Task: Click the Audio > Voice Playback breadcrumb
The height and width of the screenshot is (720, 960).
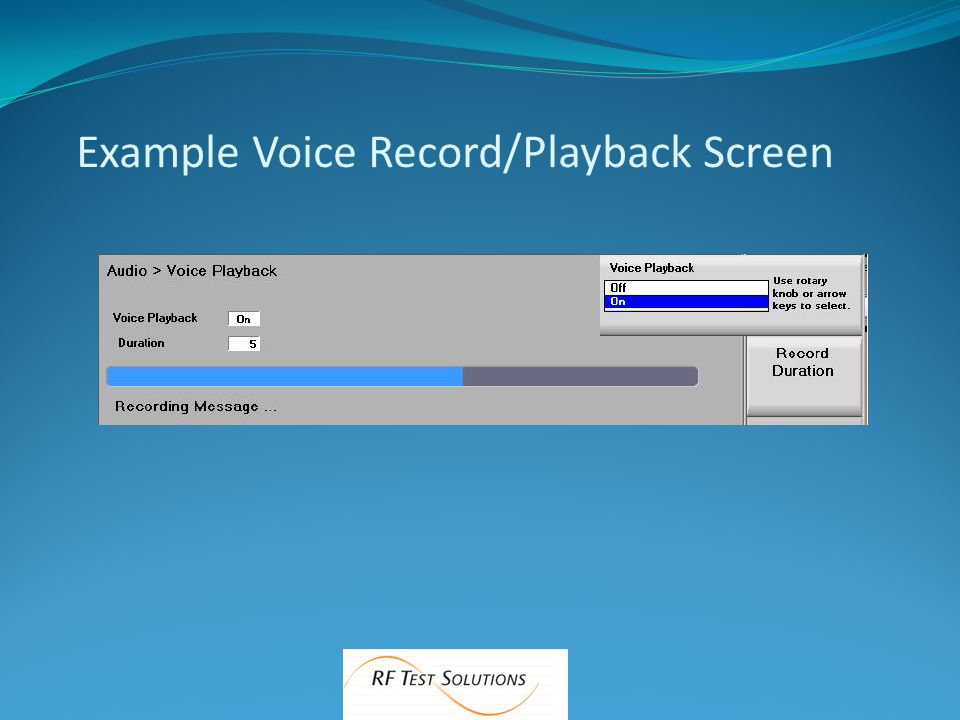Action: (x=192, y=271)
